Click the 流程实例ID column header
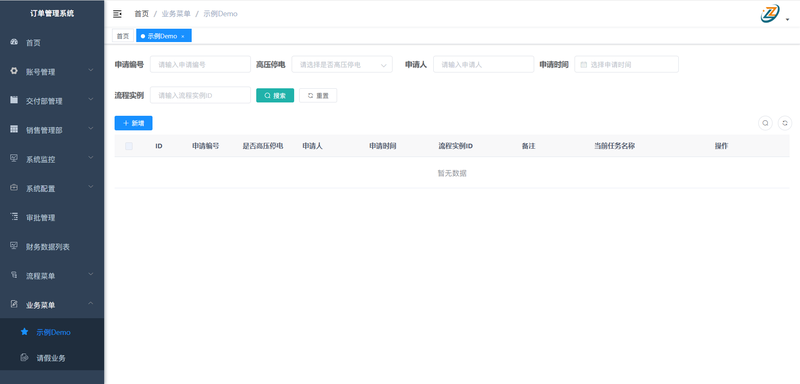 click(456, 146)
